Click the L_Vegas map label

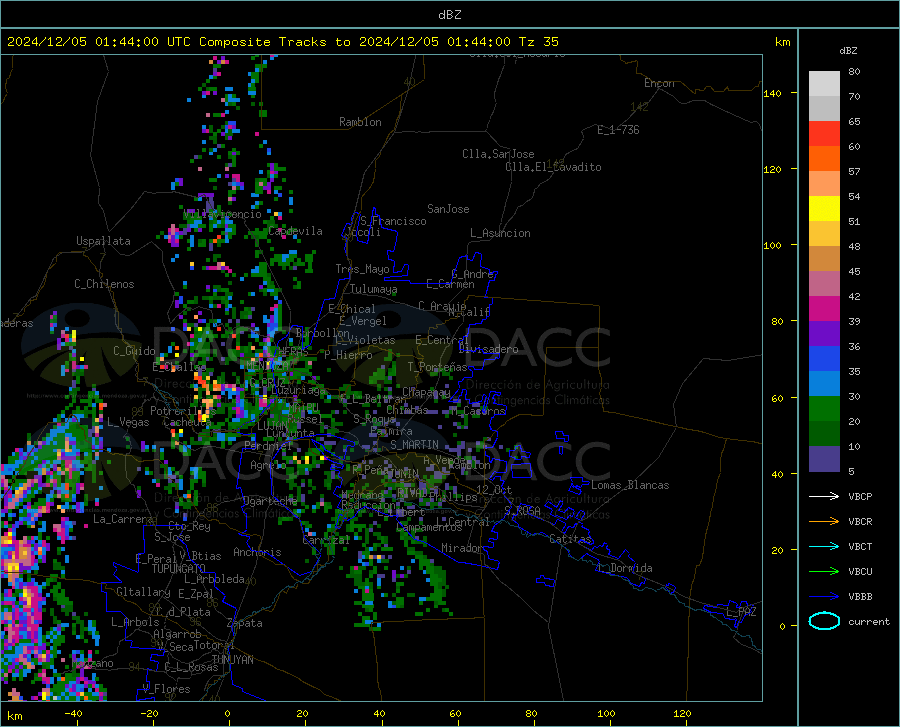click(128, 422)
